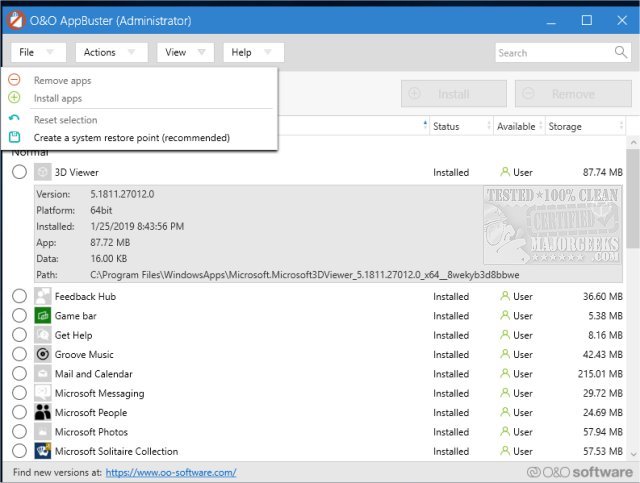Open the Help dropdown menu

(x=253, y=52)
